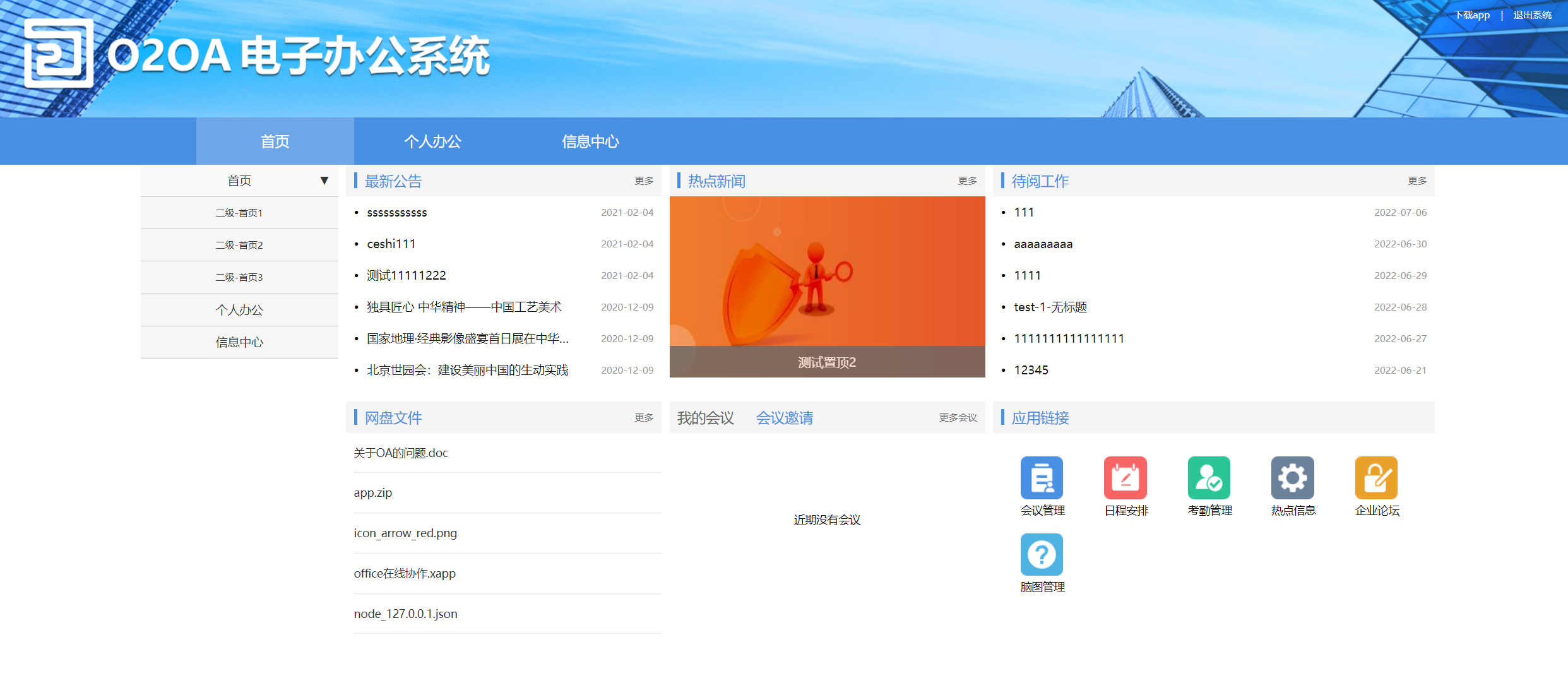
Task: Click 退出系统 to log out
Action: click(x=1532, y=15)
